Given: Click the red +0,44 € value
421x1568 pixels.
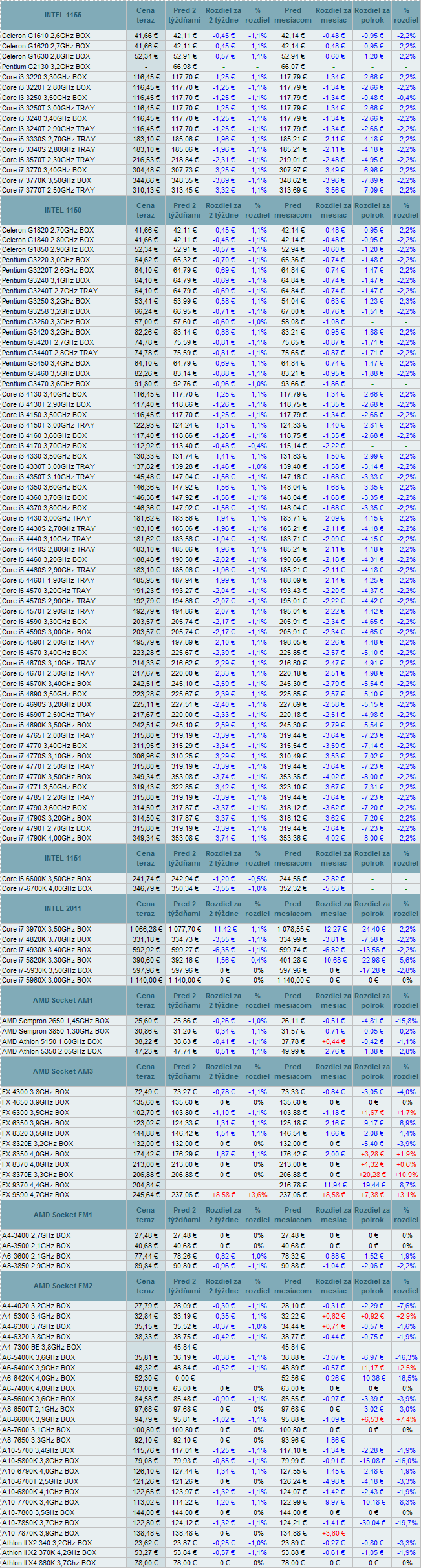Looking at the screenshot, I should 334,1041.
